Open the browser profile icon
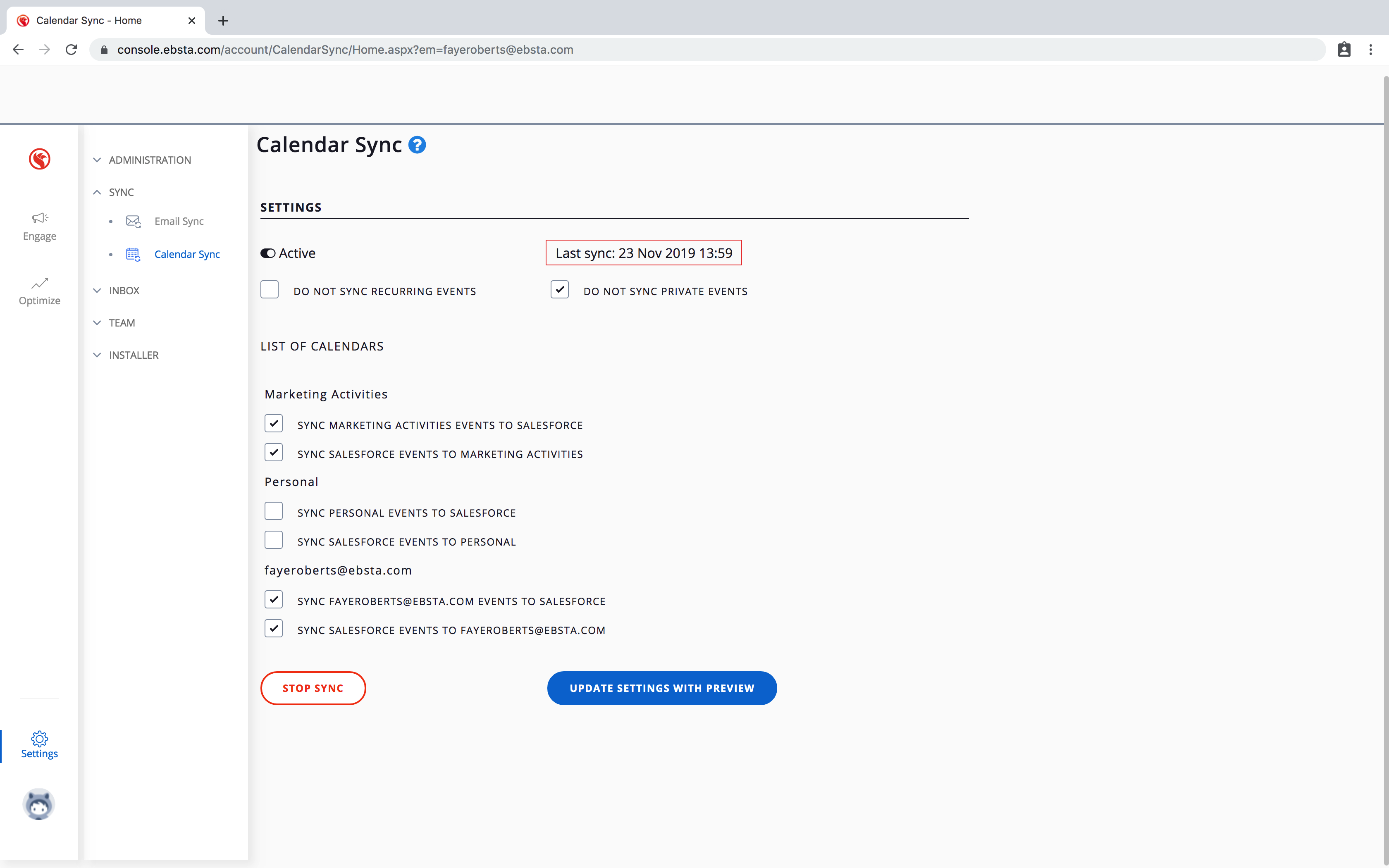The width and height of the screenshot is (1389, 868). click(1344, 50)
